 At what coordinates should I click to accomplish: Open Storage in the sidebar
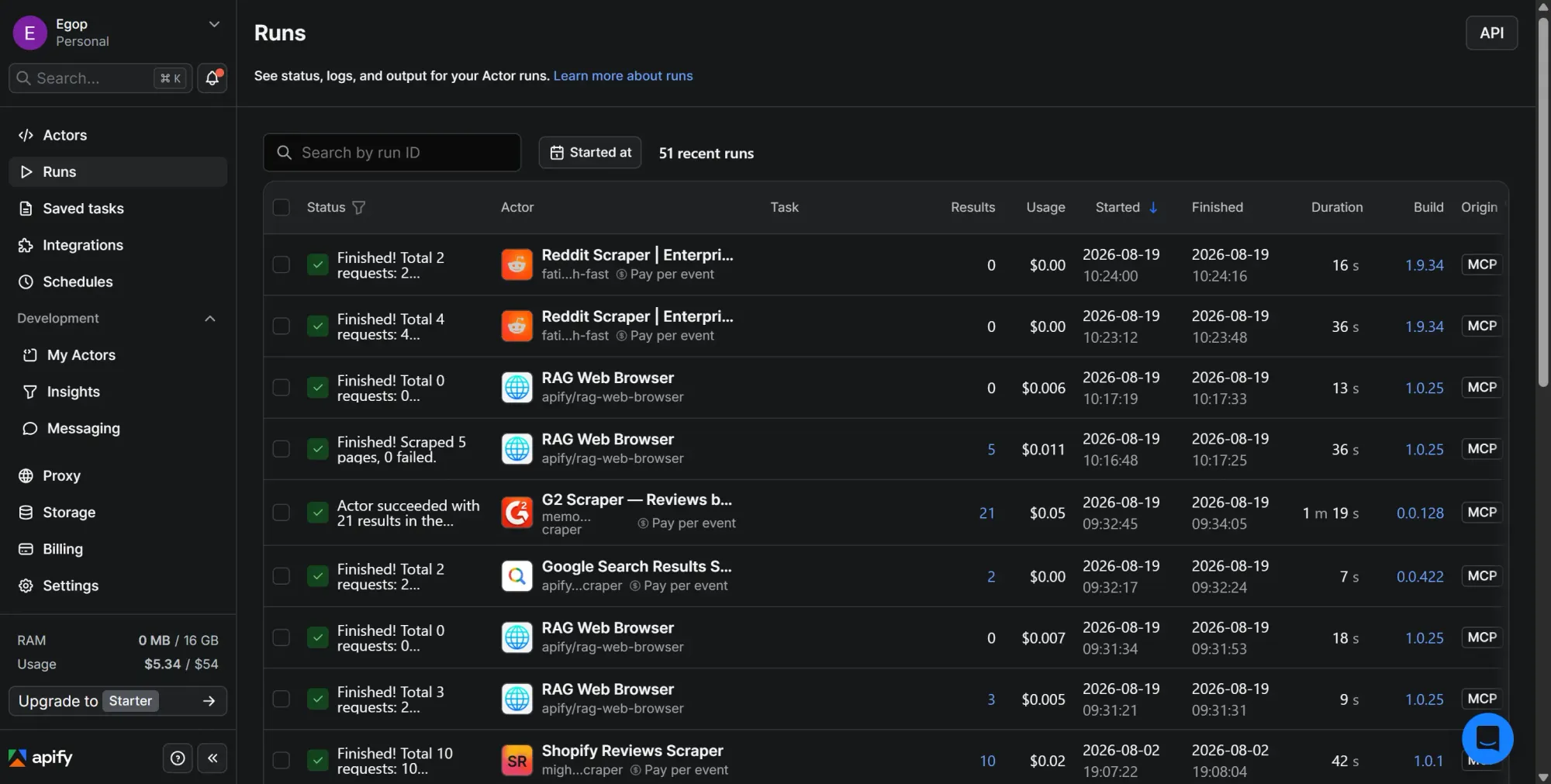(x=118, y=513)
